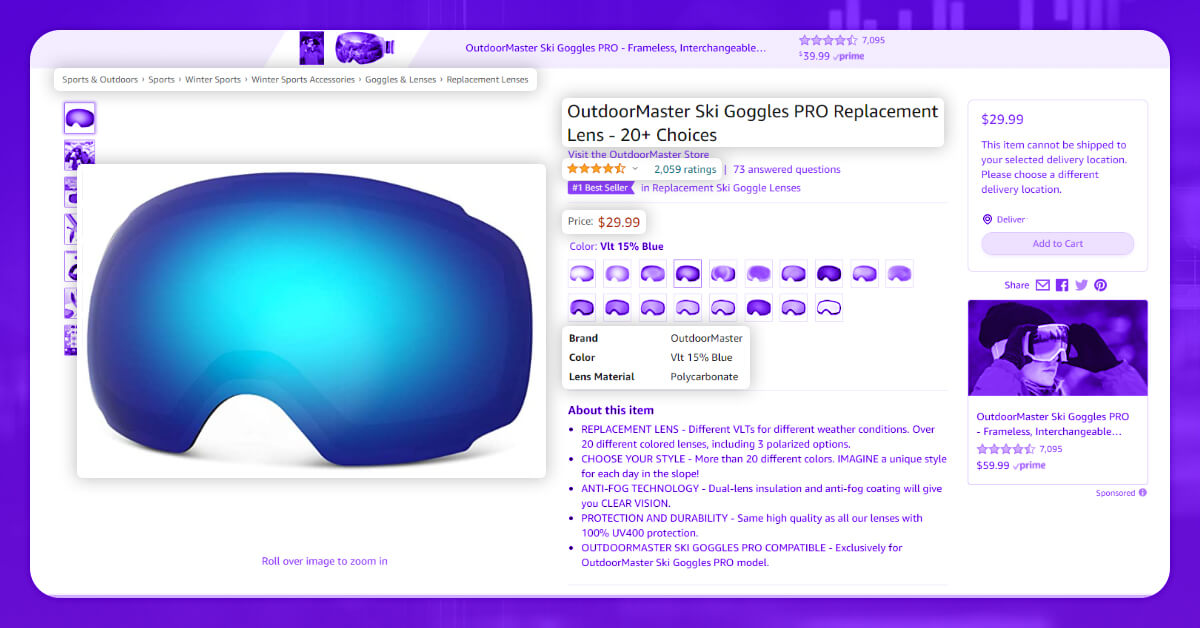Viewport: 1200px width, 628px height.
Task: Go to Winter Sports breadcrumb
Action: (x=213, y=80)
